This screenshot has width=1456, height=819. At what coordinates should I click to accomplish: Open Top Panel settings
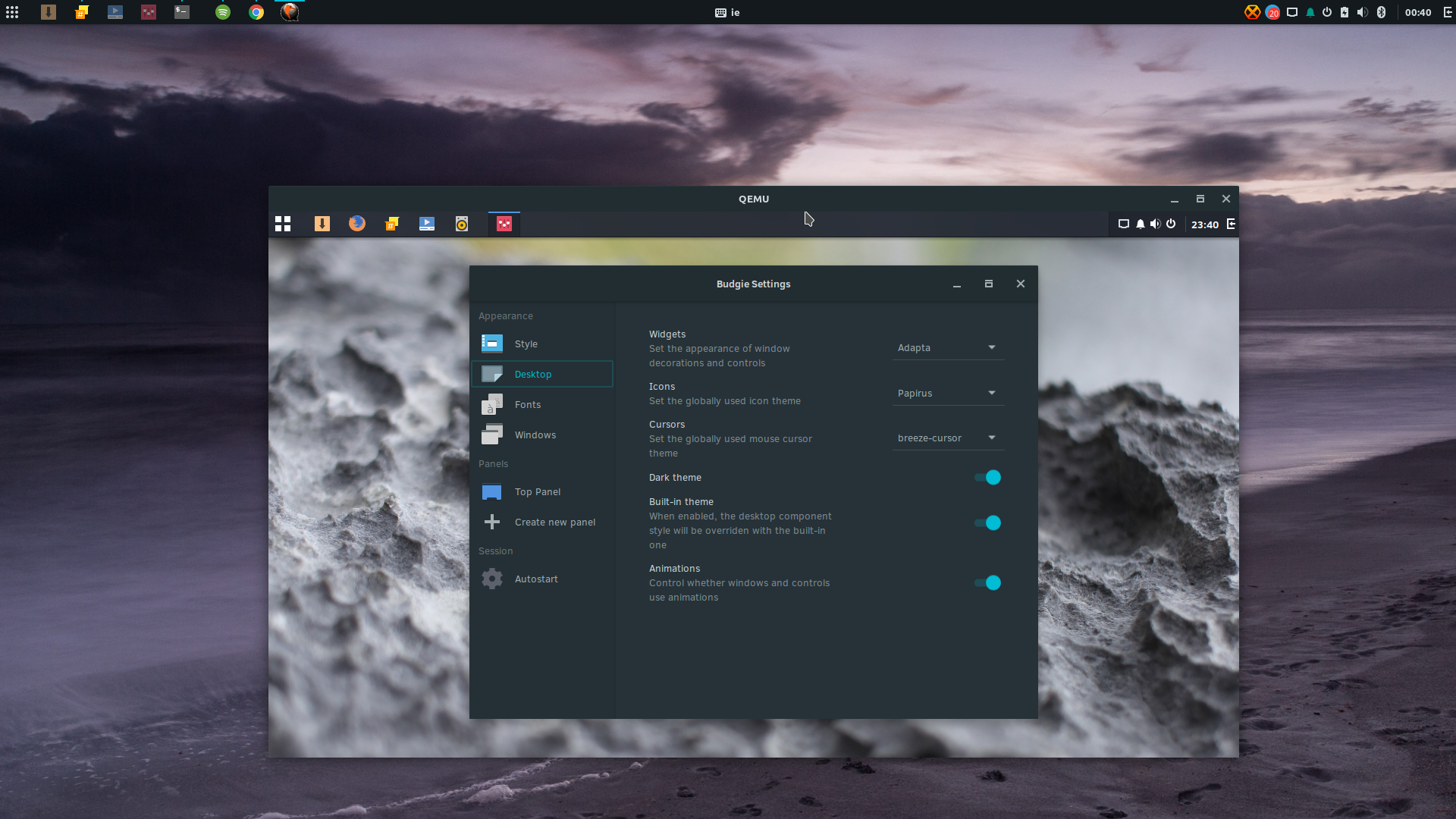[542, 491]
